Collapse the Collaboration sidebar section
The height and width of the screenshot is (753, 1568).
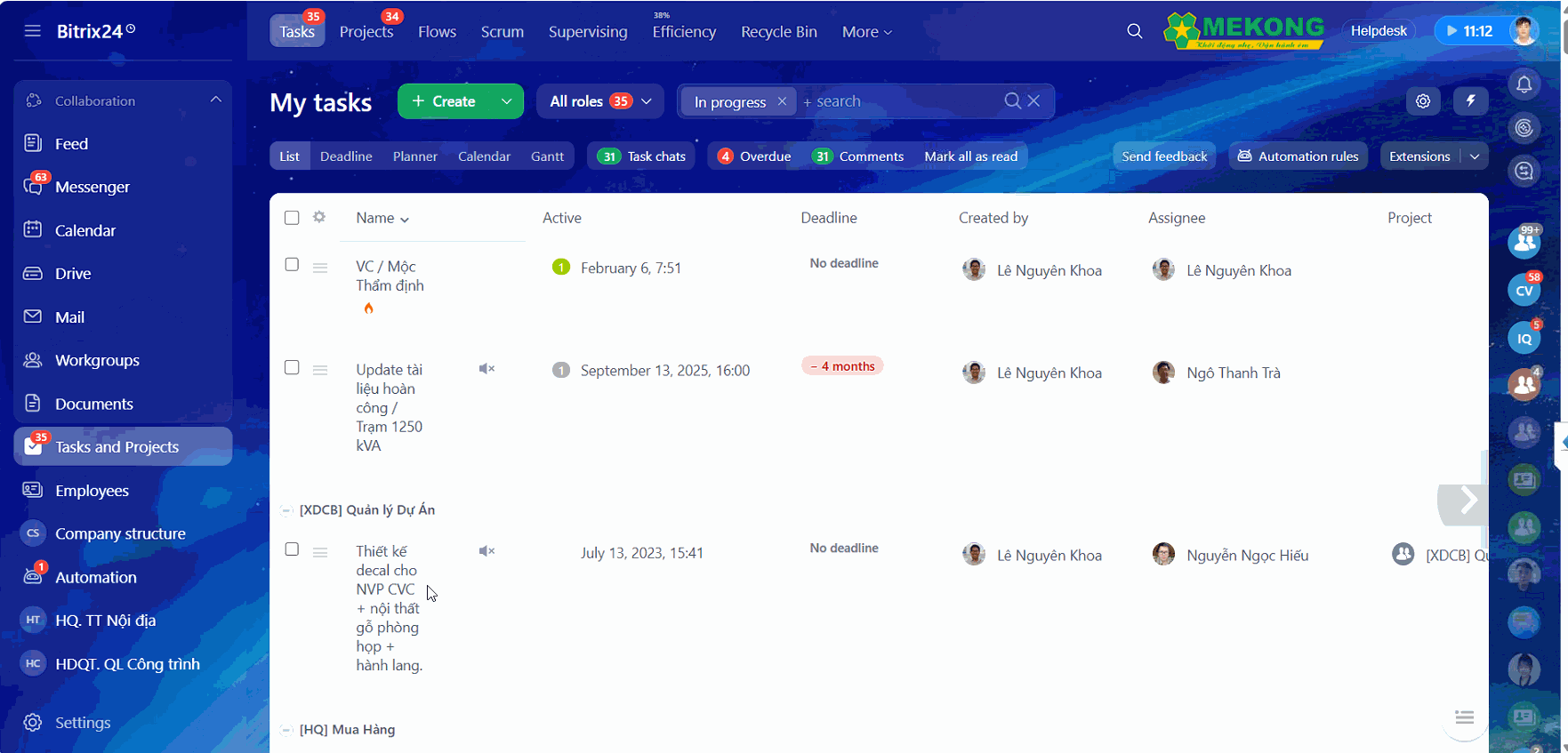(215, 100)
